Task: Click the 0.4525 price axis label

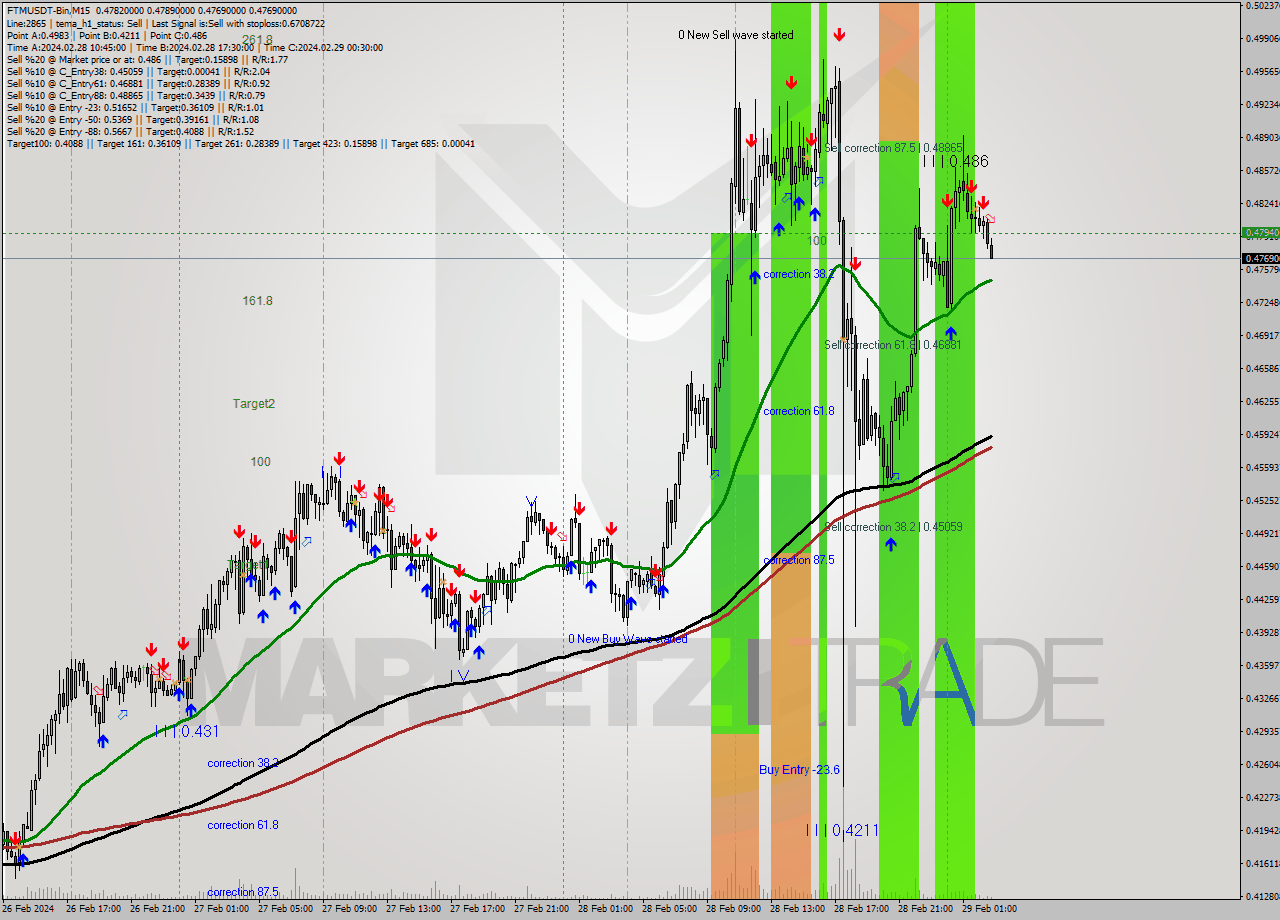Action: 1262,500
